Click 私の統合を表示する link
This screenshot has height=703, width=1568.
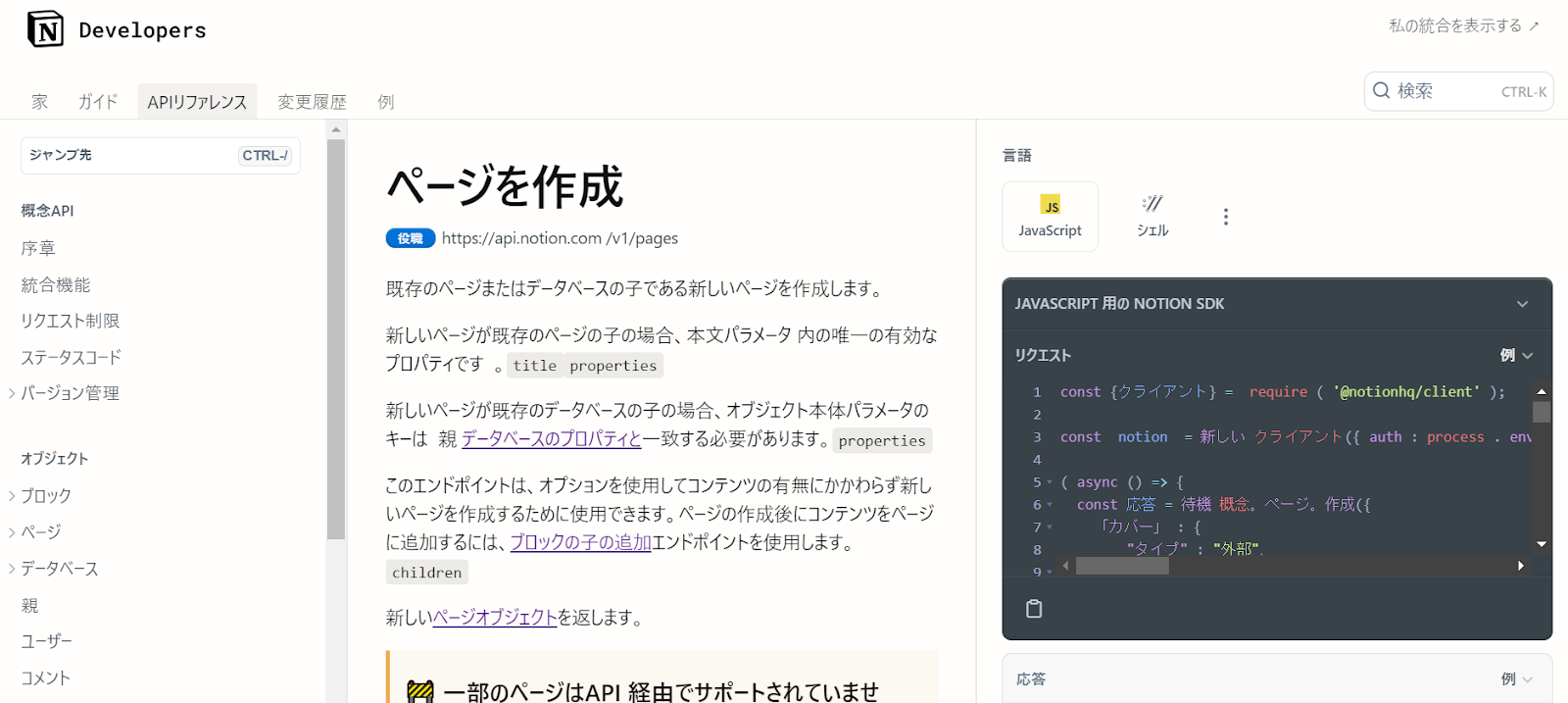pyautogui.click(x=1464, y=25)
